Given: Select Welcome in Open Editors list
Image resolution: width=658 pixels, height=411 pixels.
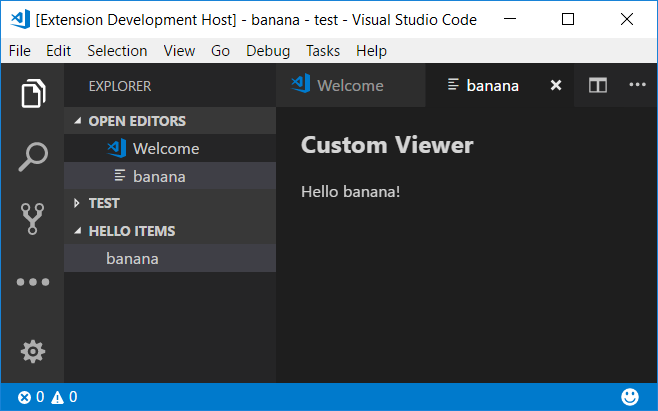Looking at the screenshot, I should point(170,149).
